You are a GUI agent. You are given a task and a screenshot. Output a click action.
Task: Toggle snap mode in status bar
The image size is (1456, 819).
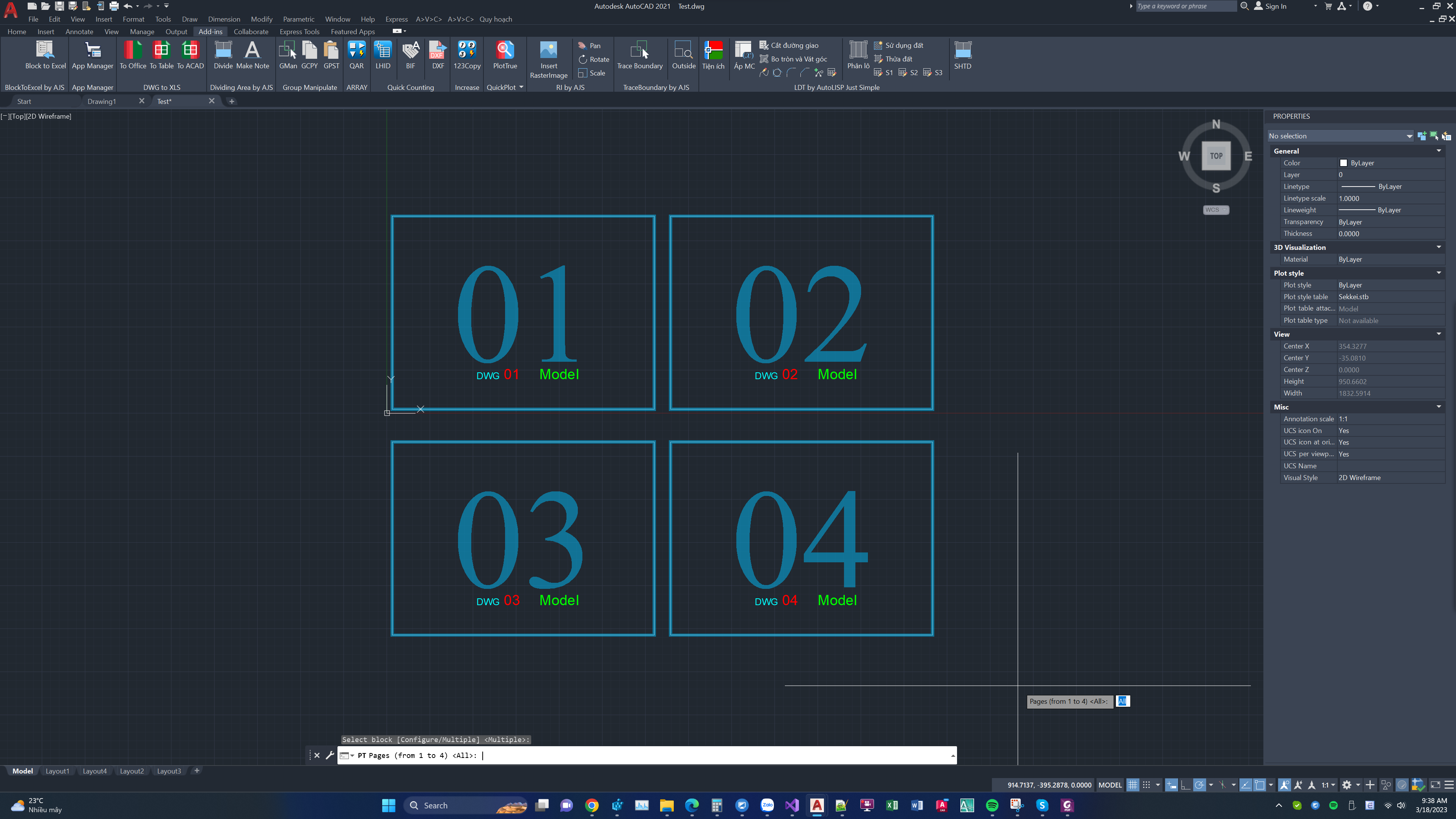coord(1146,784)
